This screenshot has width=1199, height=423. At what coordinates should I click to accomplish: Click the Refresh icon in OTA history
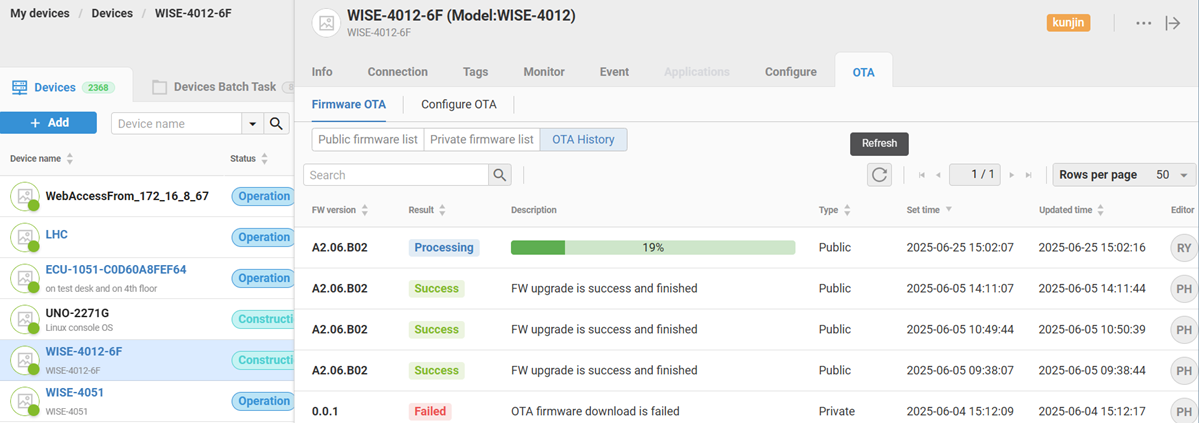point(879,175)
